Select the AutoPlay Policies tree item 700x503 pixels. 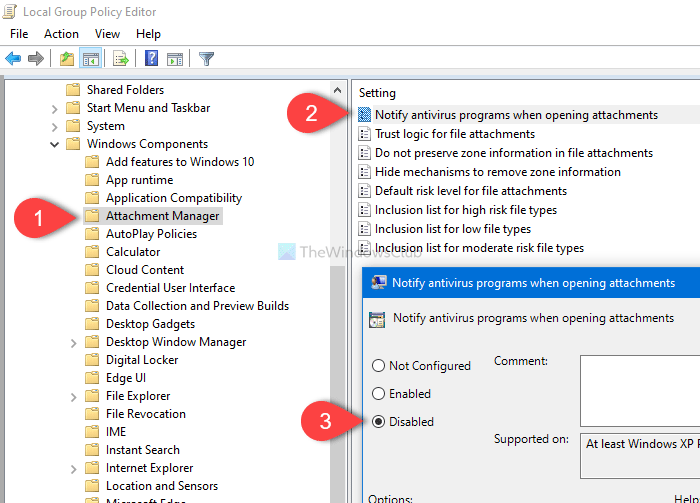click(151, 234)
